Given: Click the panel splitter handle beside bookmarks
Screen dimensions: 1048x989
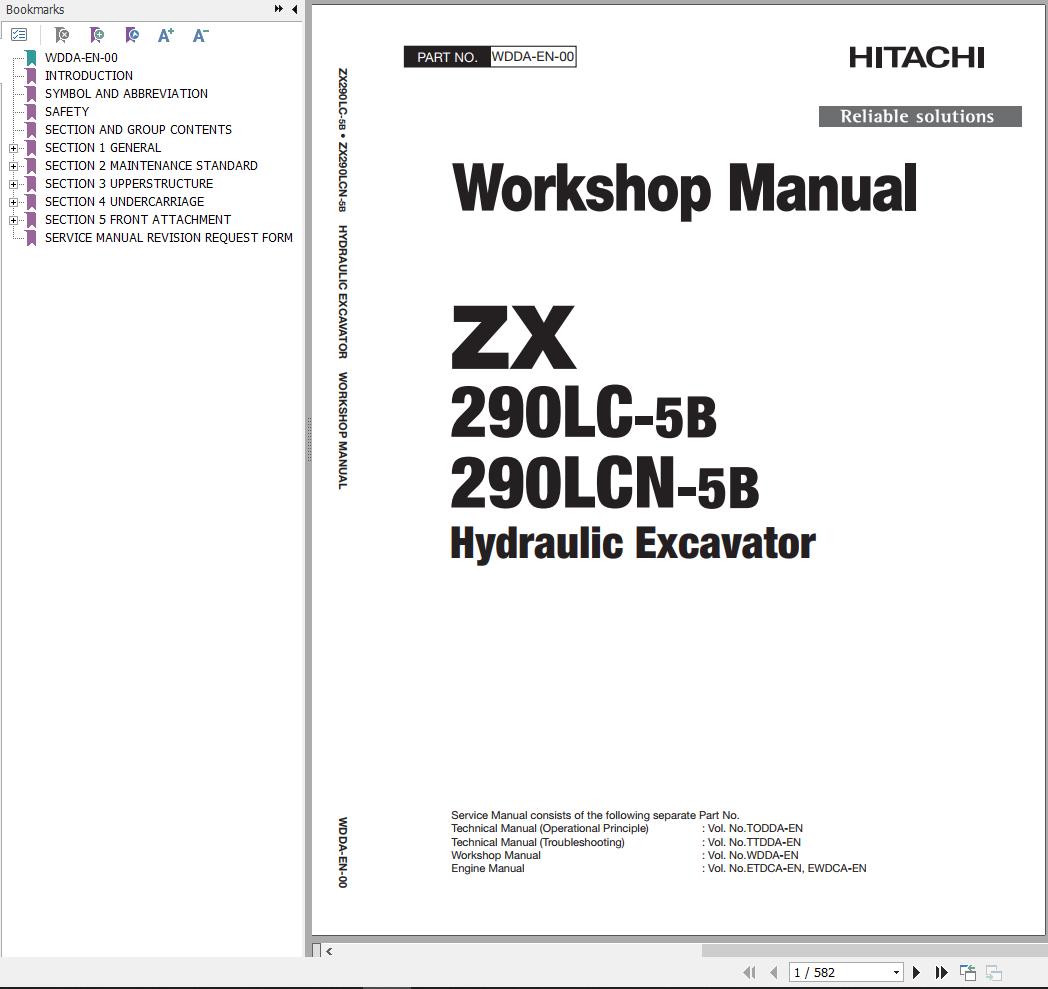Looking at the screenshot, I should (309, 440).
